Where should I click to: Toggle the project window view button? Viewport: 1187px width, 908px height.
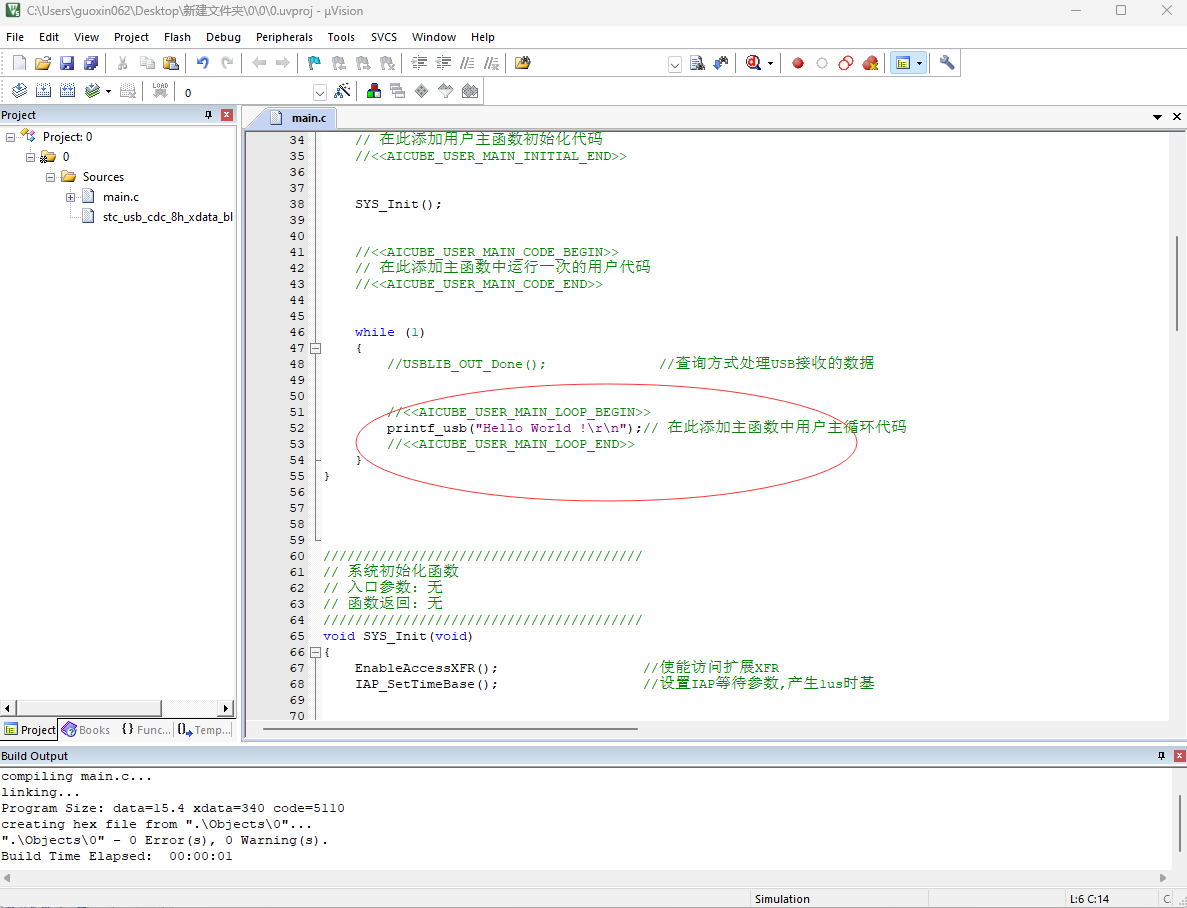pyautogui.click(x=902, y=63)
